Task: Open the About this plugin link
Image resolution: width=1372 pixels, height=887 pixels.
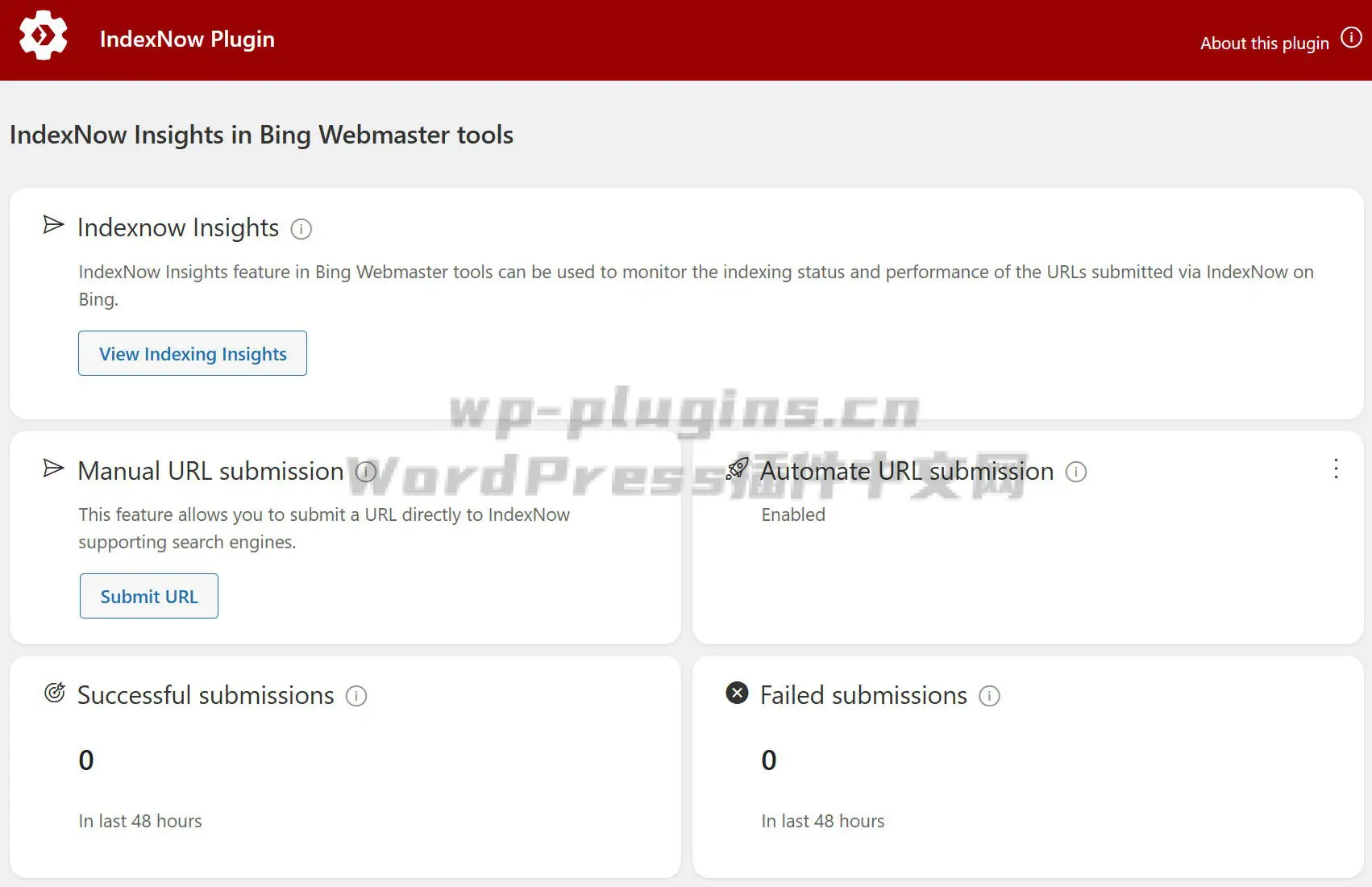Action: point(1264,44)
